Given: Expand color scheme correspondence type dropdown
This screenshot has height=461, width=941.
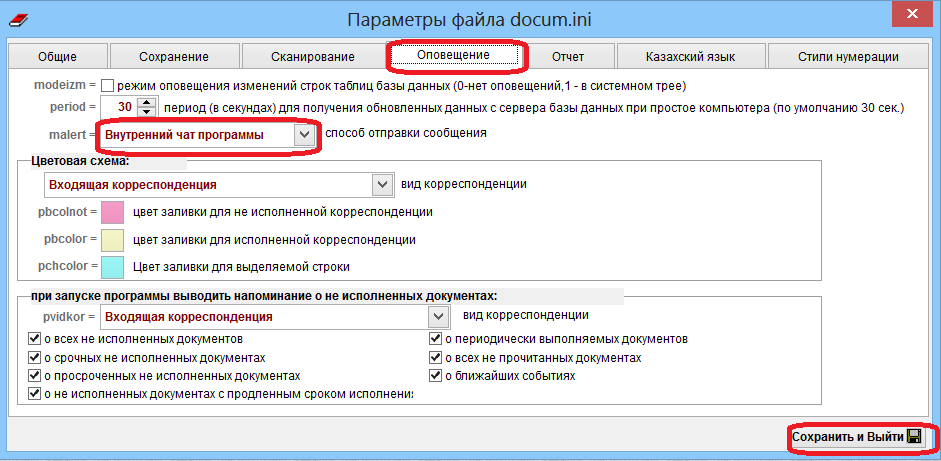Looking at the screenshot, I should (x=380, y=185).
